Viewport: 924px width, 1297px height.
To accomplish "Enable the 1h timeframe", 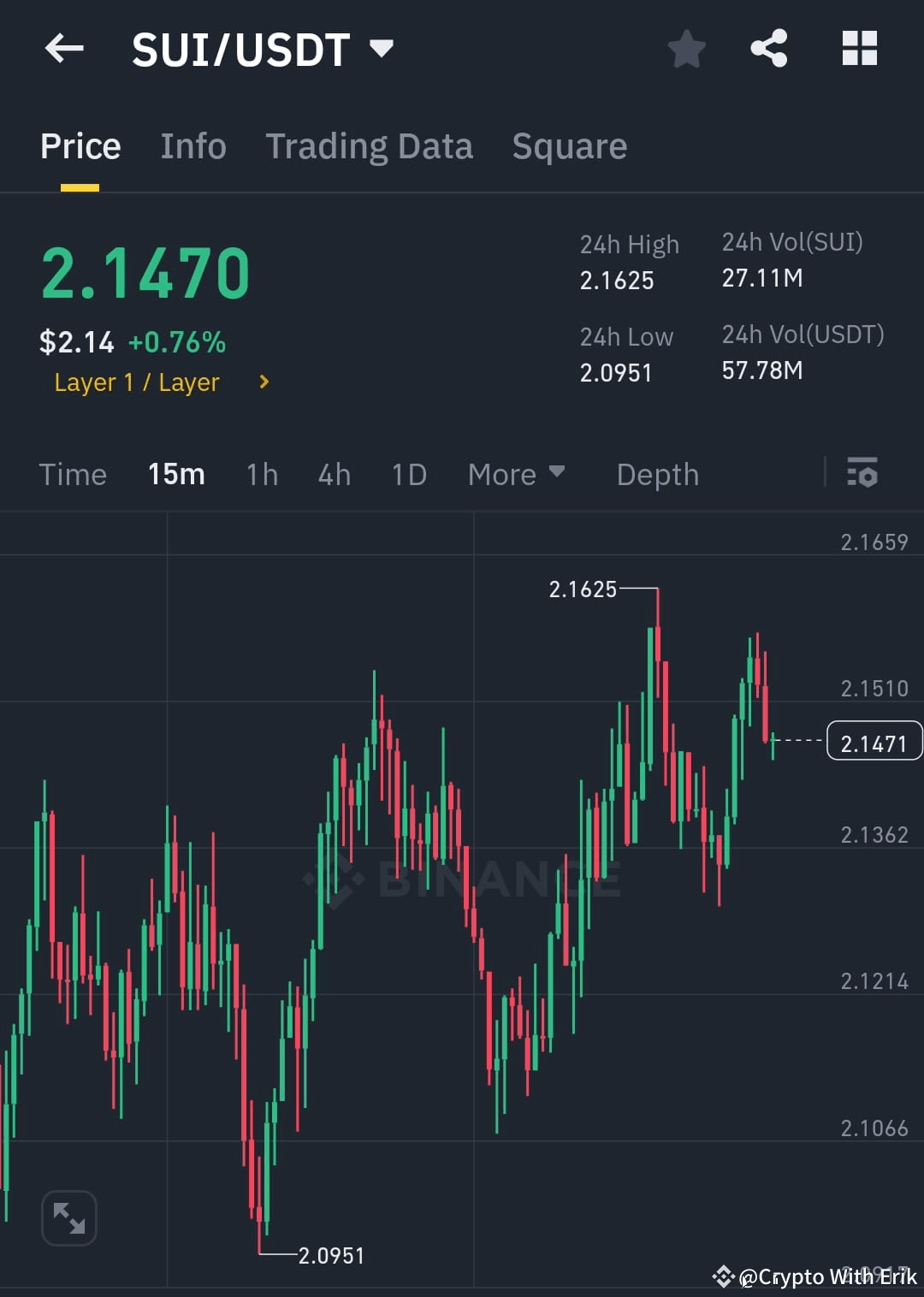I will click(261, 474).
